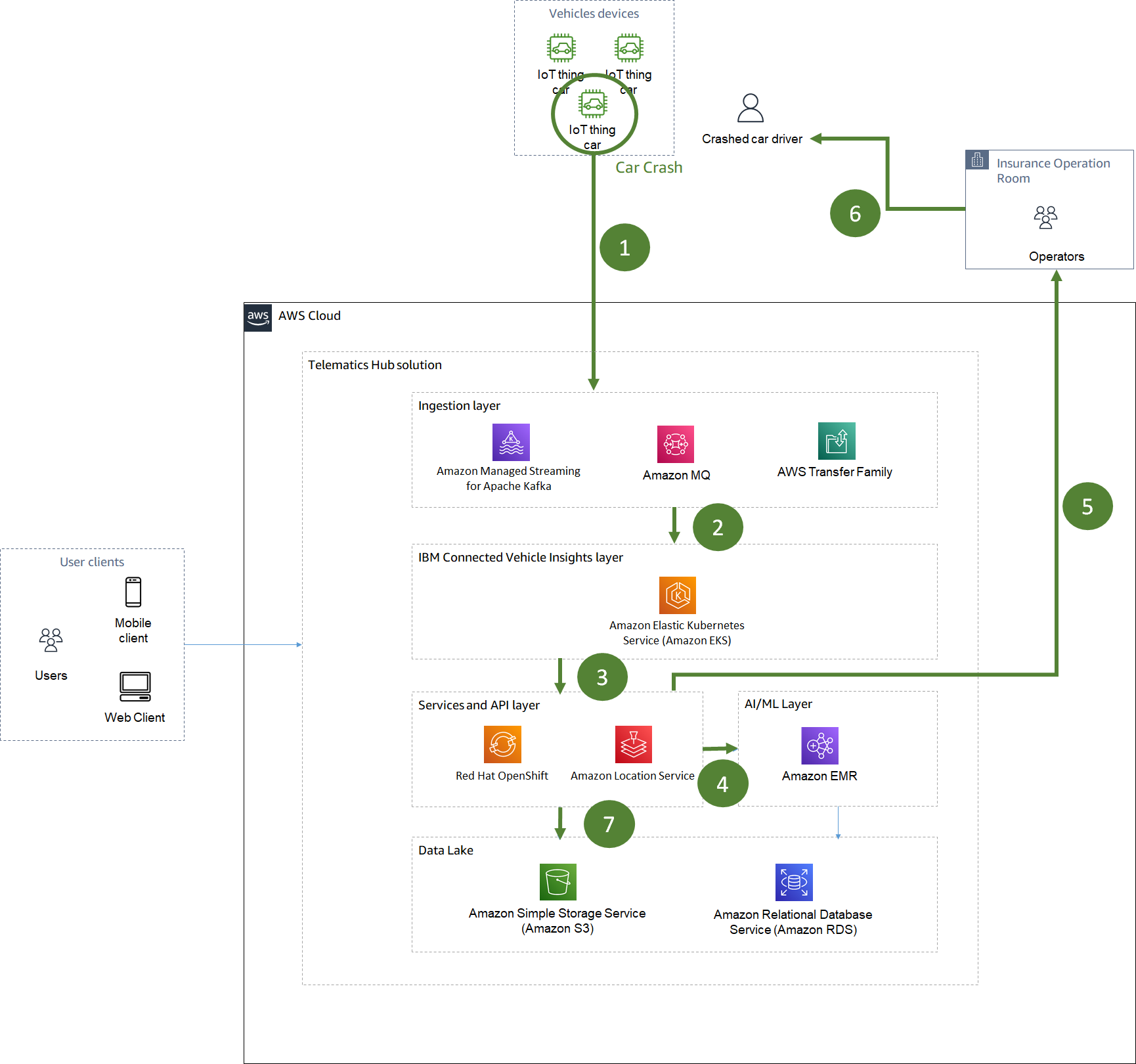This screenshot has width=1136, height=1064.
Task: Click the 'Amazon Relational Database Service (Amazon RDS)' caption
Action: coord(793,922)
